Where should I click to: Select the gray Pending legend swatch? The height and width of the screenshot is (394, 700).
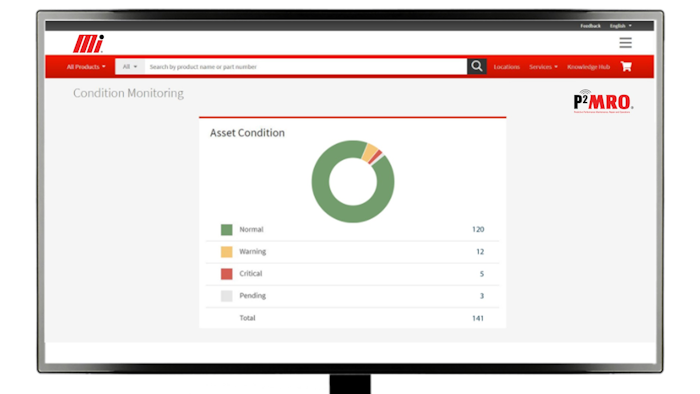227,296
